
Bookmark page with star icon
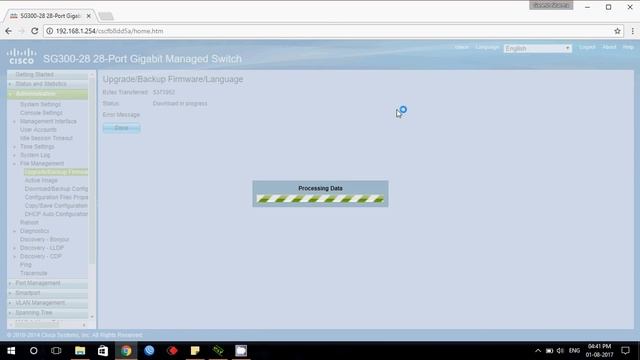pyautogui.click(x=617, y=31)
